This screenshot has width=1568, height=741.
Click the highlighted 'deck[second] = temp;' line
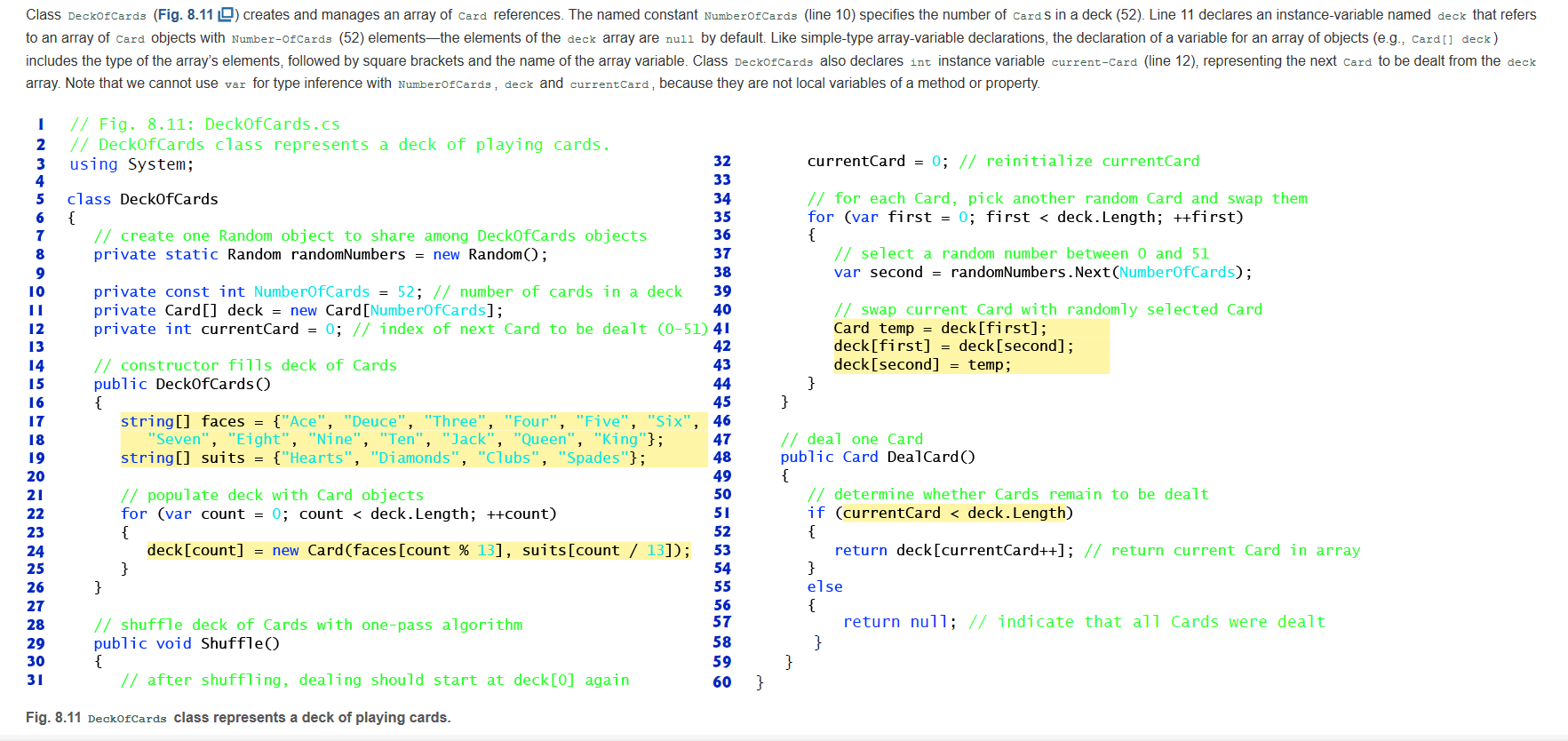pyautogui.click(x=922, y=364)
